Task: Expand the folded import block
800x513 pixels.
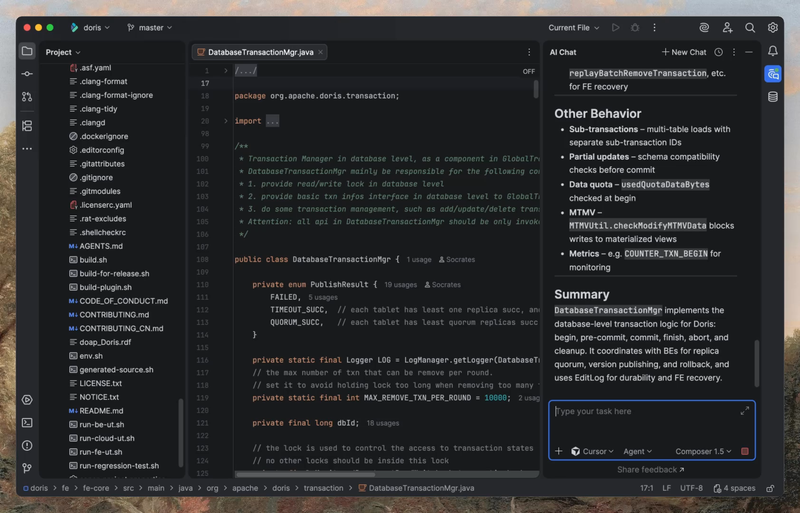Action: [x=226, y=121]
